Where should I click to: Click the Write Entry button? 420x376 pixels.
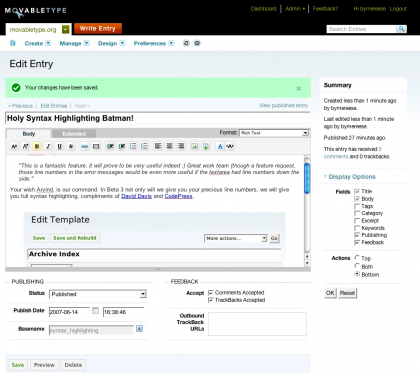point(98,29)
